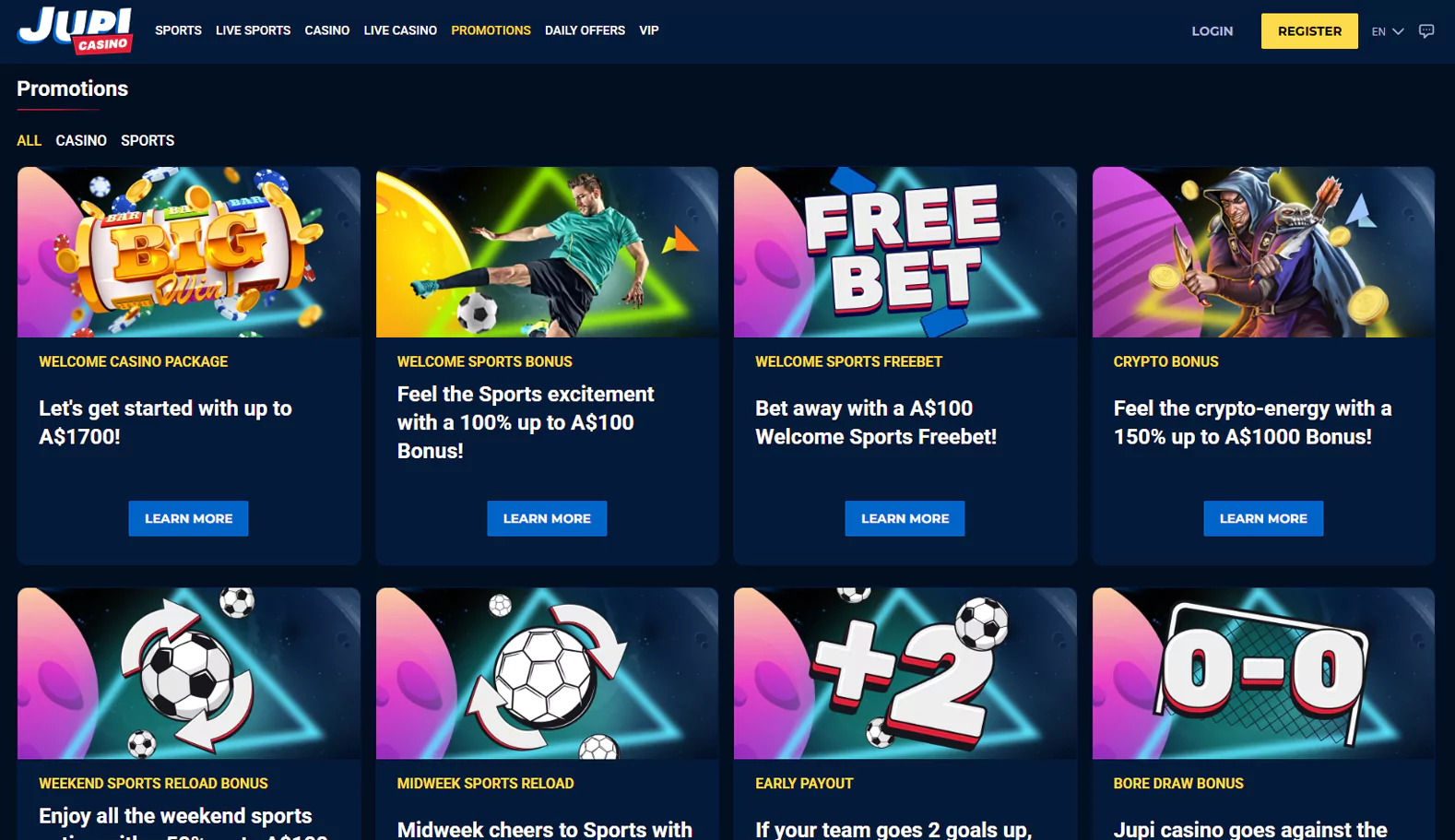
Task: Learn more about Crypto Bonus
Action: [x=1263, y=519]
